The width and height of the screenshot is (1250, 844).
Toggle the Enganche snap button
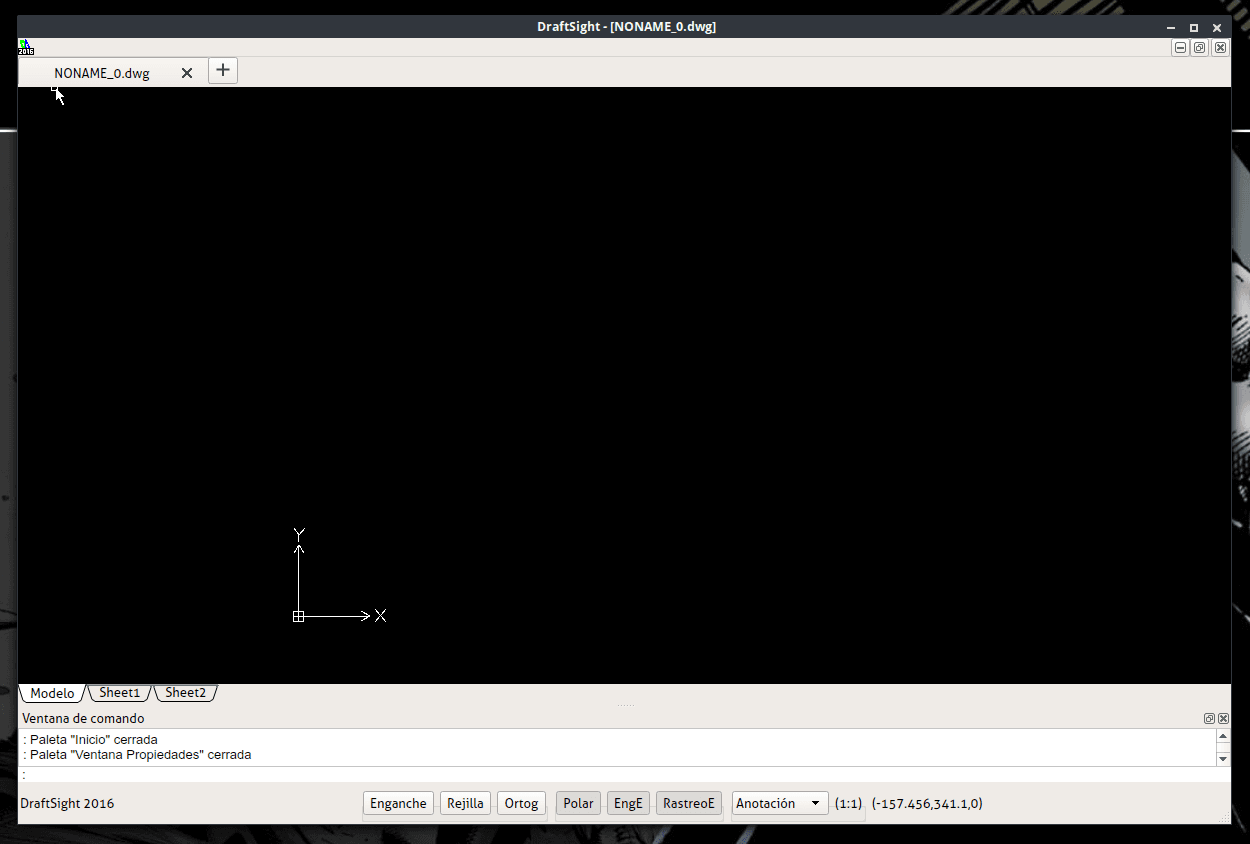(398, 803)
